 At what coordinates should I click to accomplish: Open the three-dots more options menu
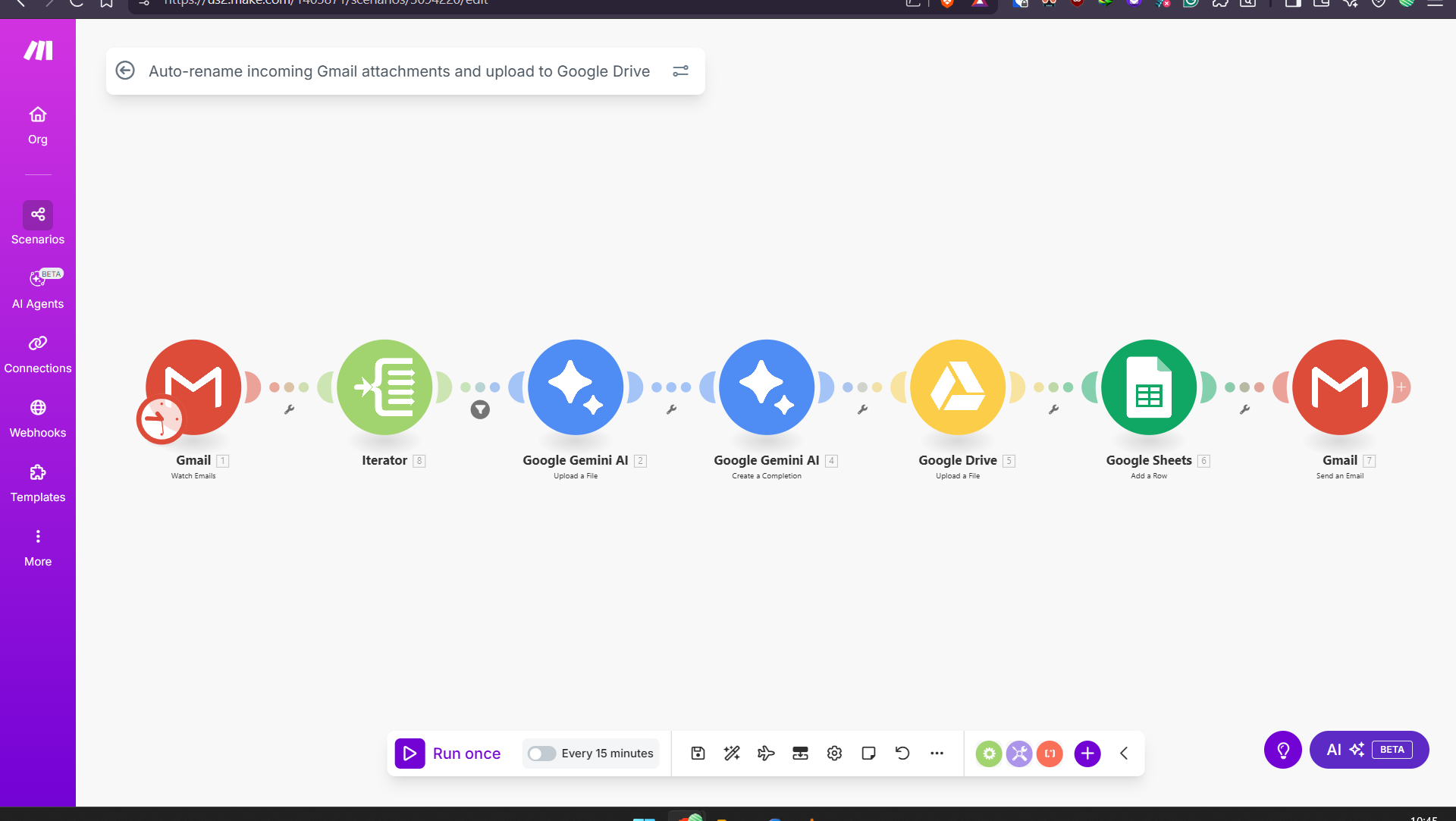937,754
